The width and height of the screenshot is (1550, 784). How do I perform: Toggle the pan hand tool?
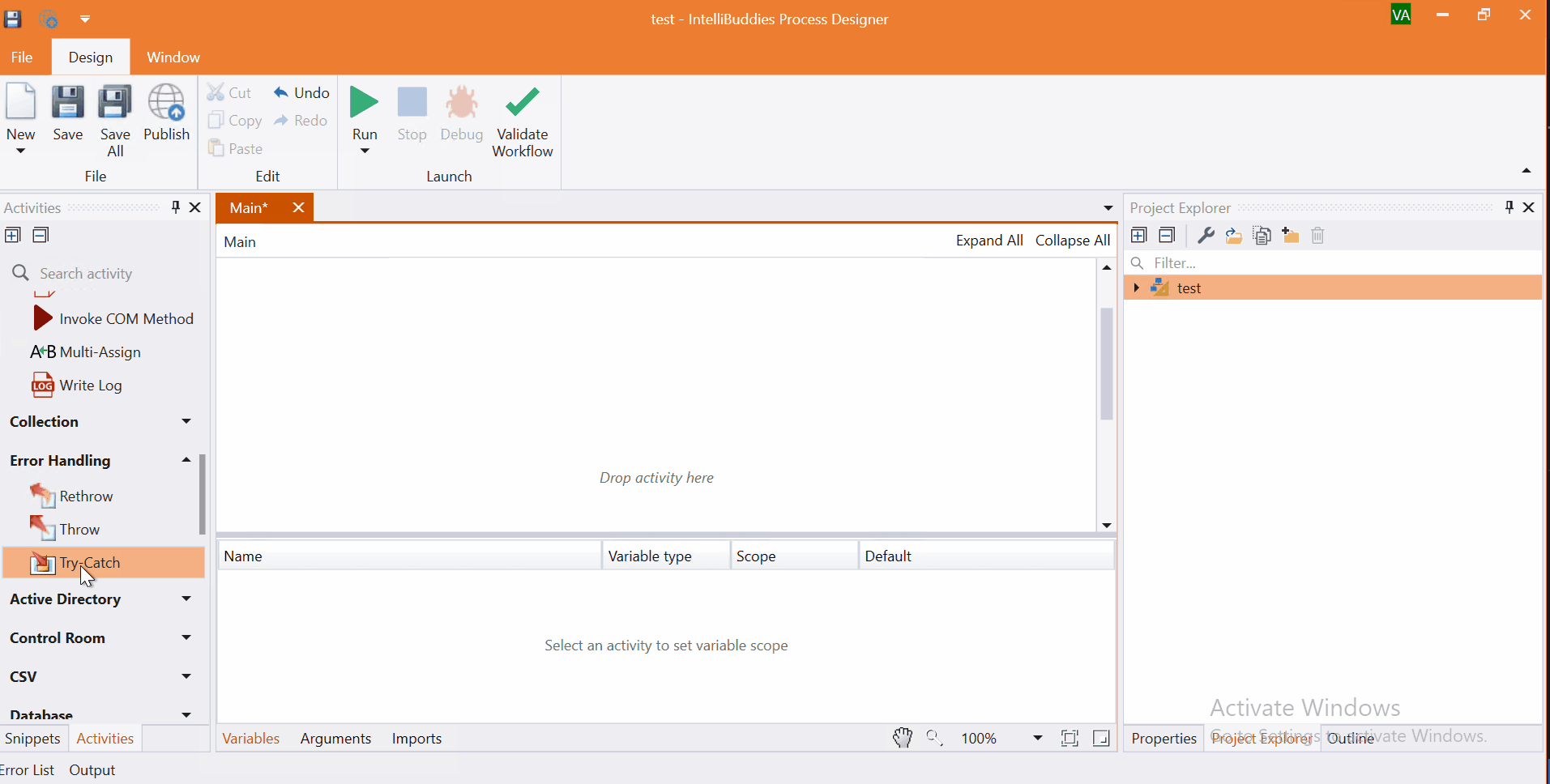click(x=903, y=738)
